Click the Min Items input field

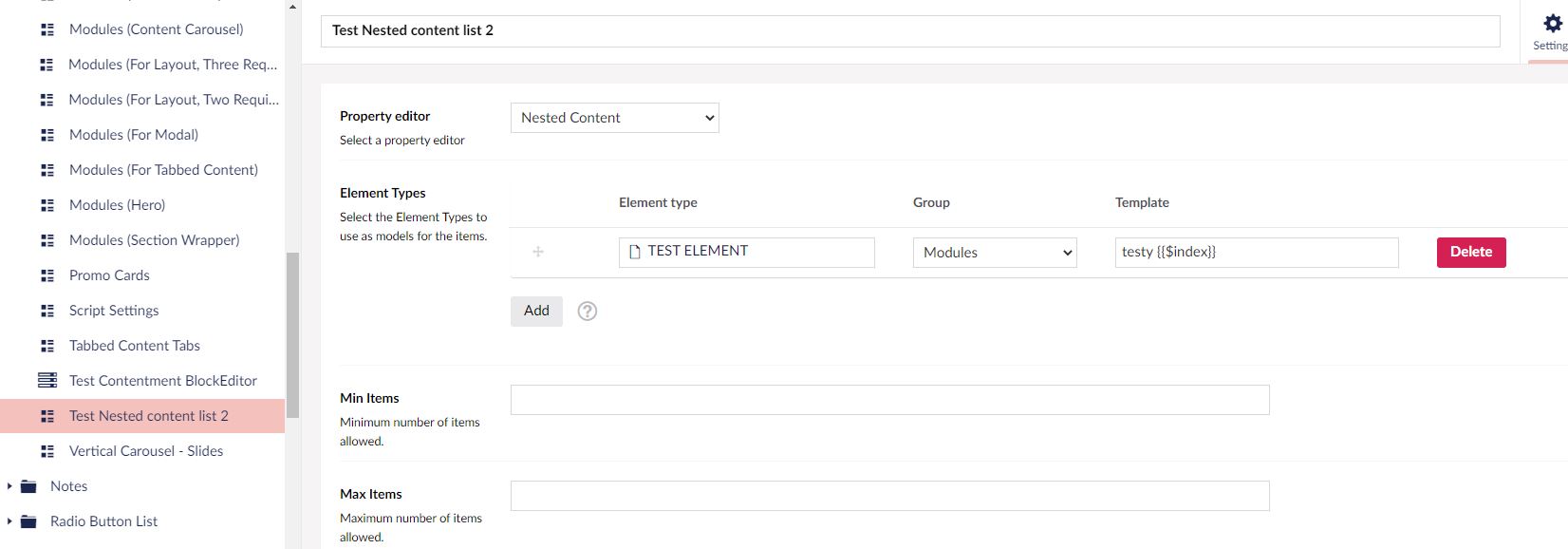point(889,400)
